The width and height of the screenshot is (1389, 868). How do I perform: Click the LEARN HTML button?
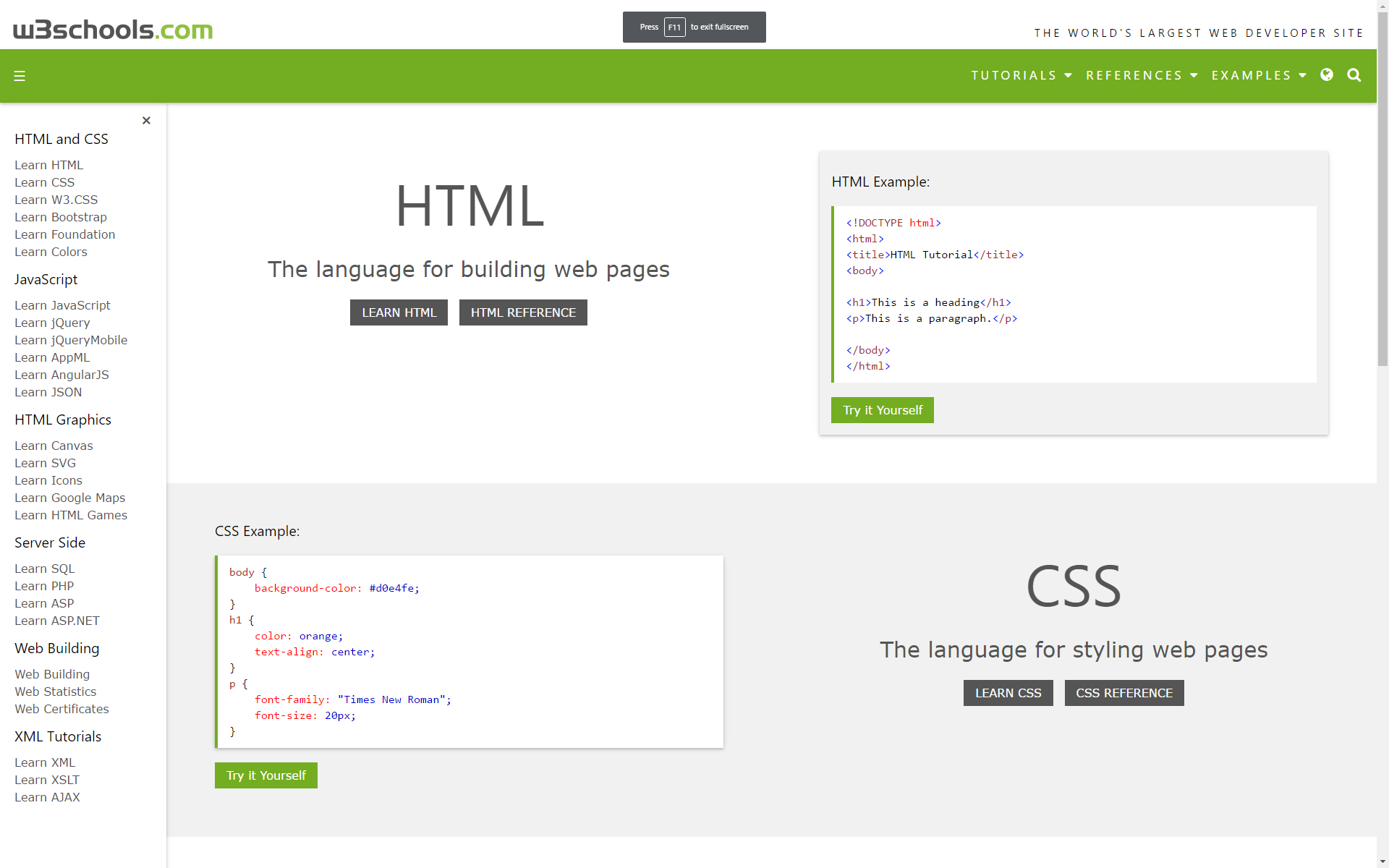(399, 312)
